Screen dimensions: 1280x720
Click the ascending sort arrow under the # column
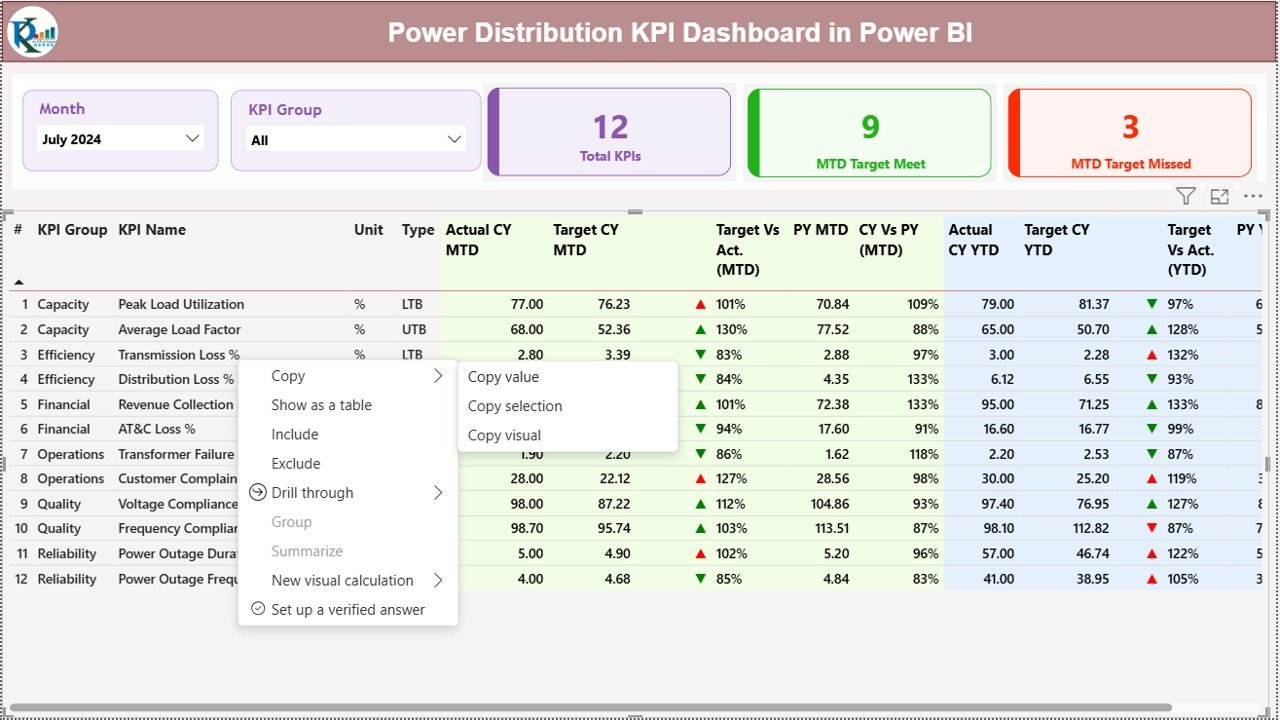pyautogui.click(x=18, y=283)
